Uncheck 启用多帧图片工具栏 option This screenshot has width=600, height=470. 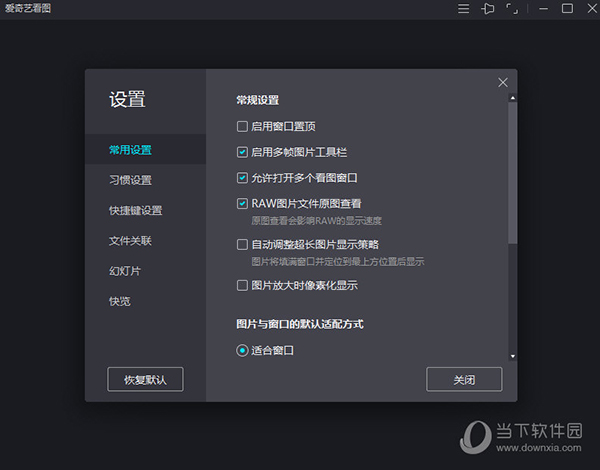click(x=242, y=152)
